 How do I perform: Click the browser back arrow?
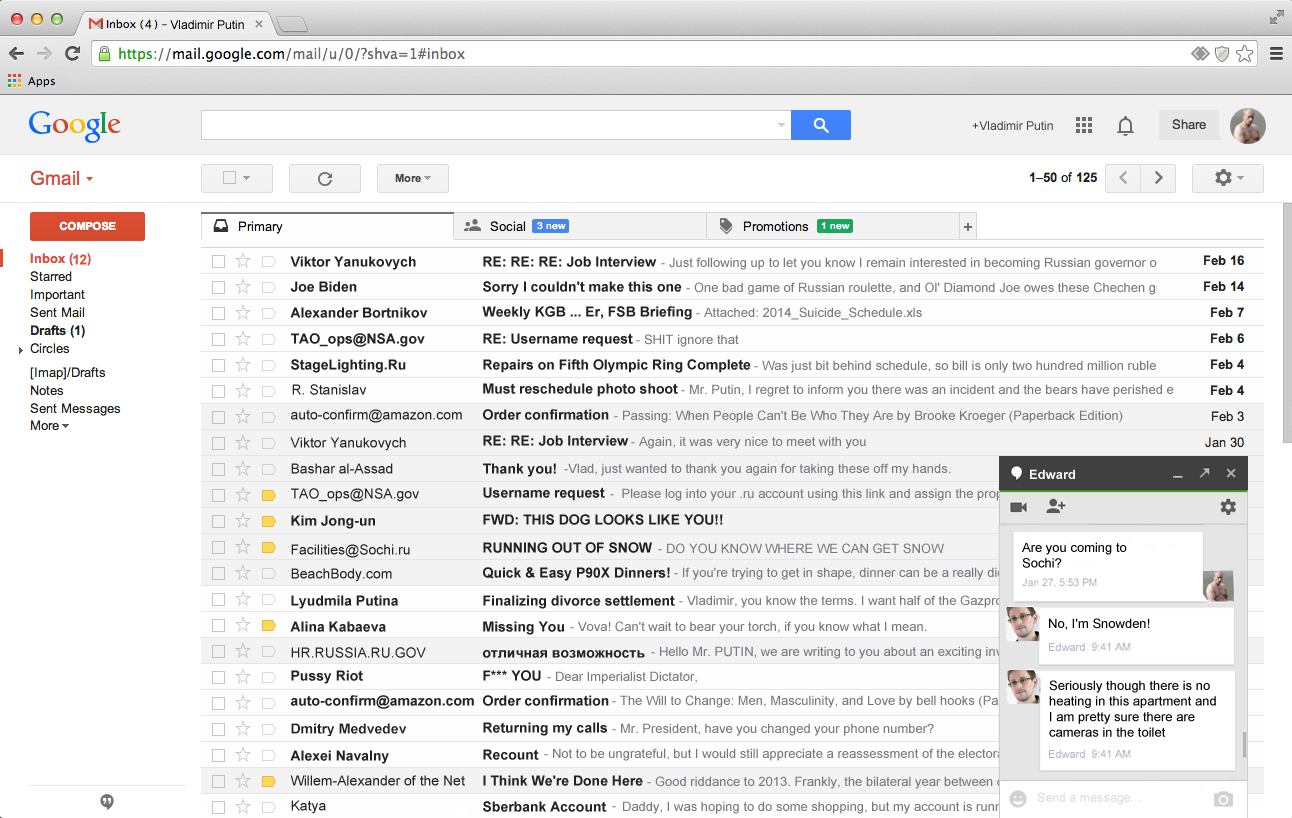pos(17,54)
